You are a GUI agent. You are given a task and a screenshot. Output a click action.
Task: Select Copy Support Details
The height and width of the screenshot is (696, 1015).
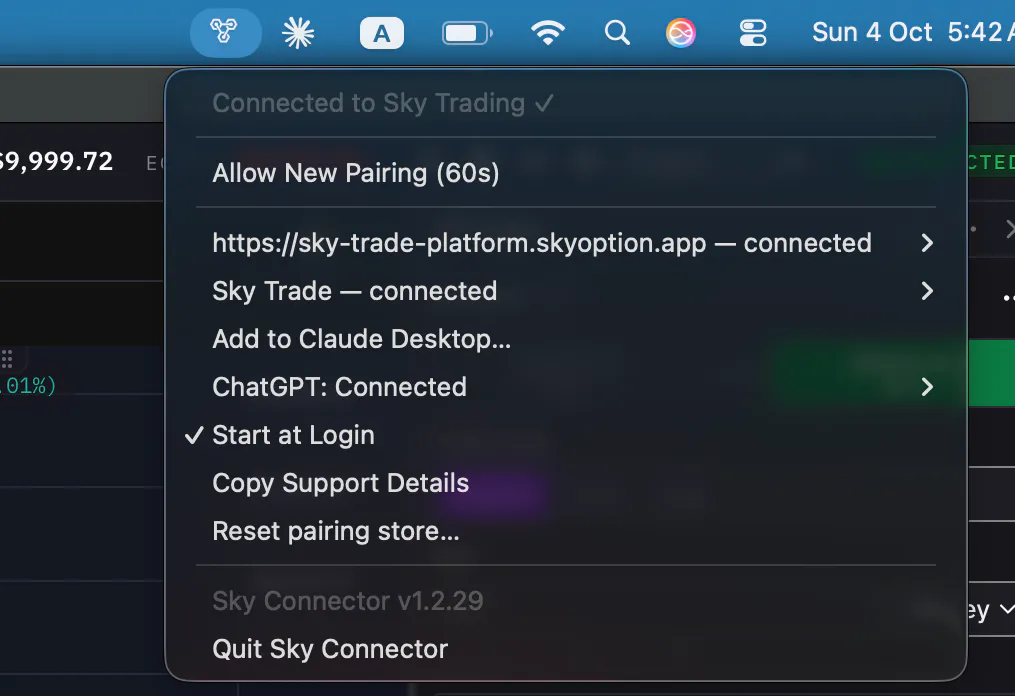(x=566, y=483)
